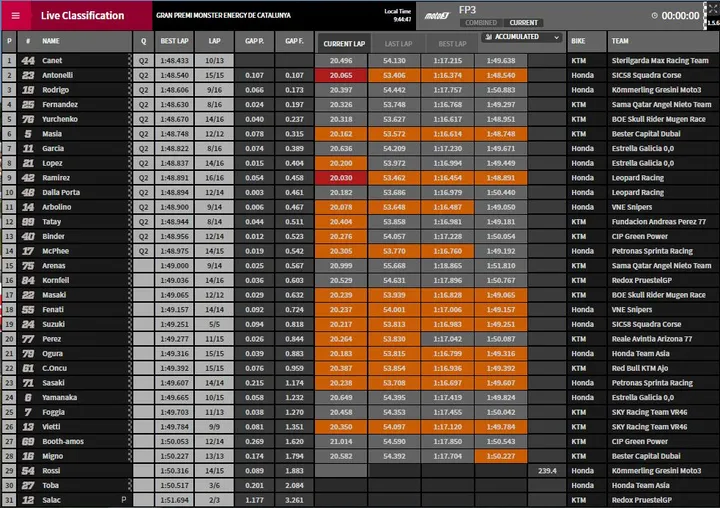Click the Bike column header

click(x=578, y=41)
